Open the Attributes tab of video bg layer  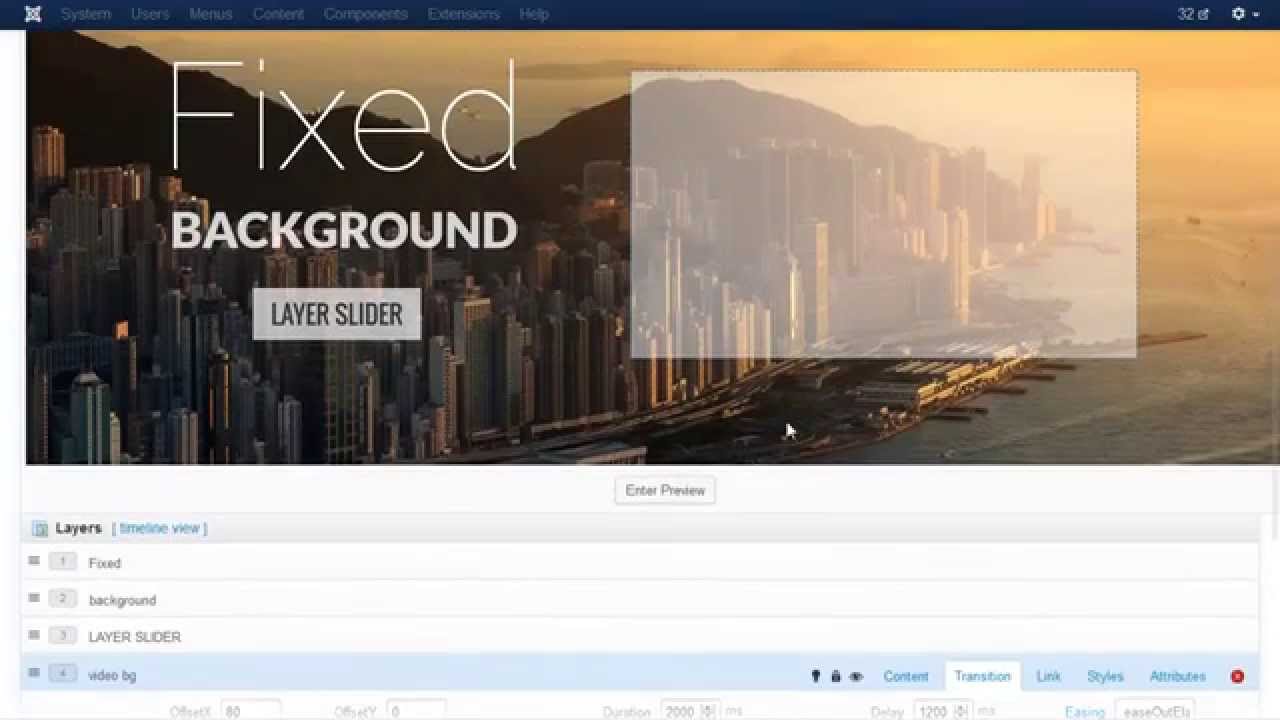tap(1178, 677)
